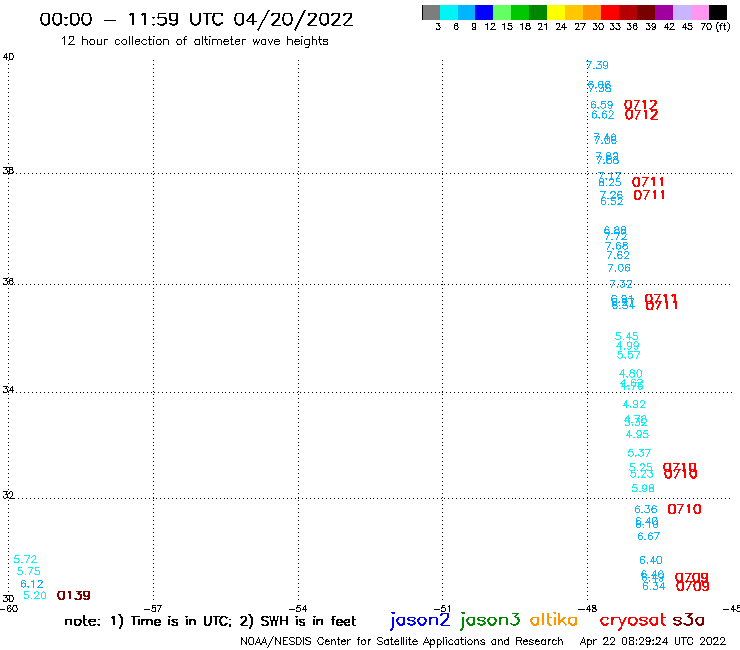
Task: Click the 0712 time label beside 6.59
Action: [640, 104]
